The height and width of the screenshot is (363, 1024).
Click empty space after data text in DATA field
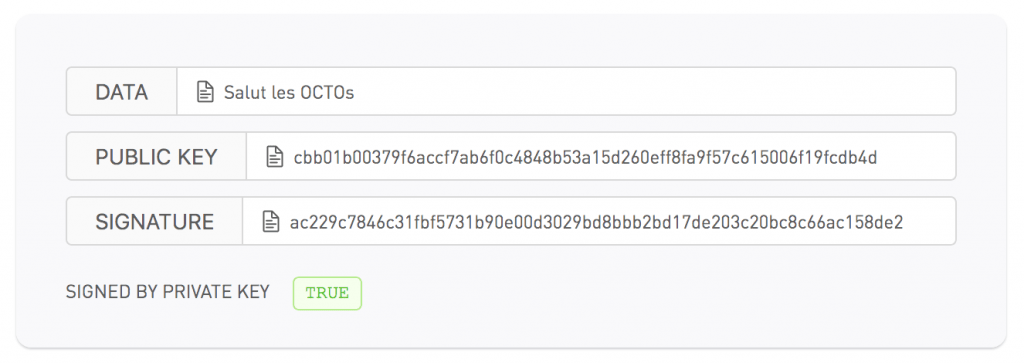tap(653, 92)
